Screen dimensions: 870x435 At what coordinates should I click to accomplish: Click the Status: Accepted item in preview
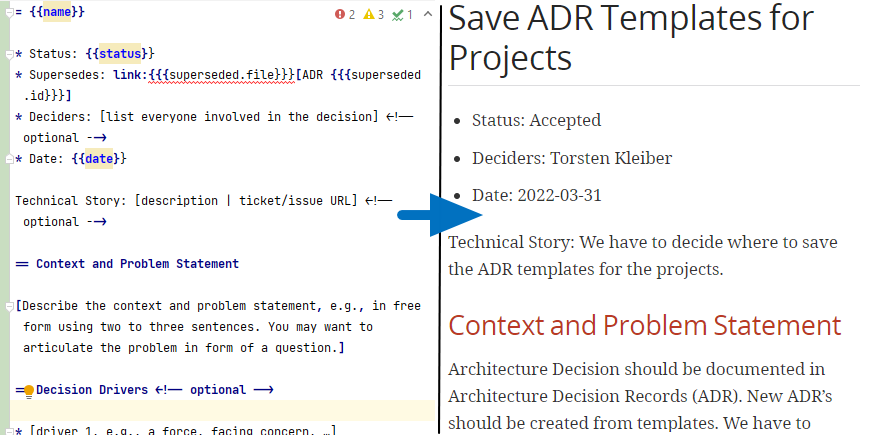click(536, 120)
